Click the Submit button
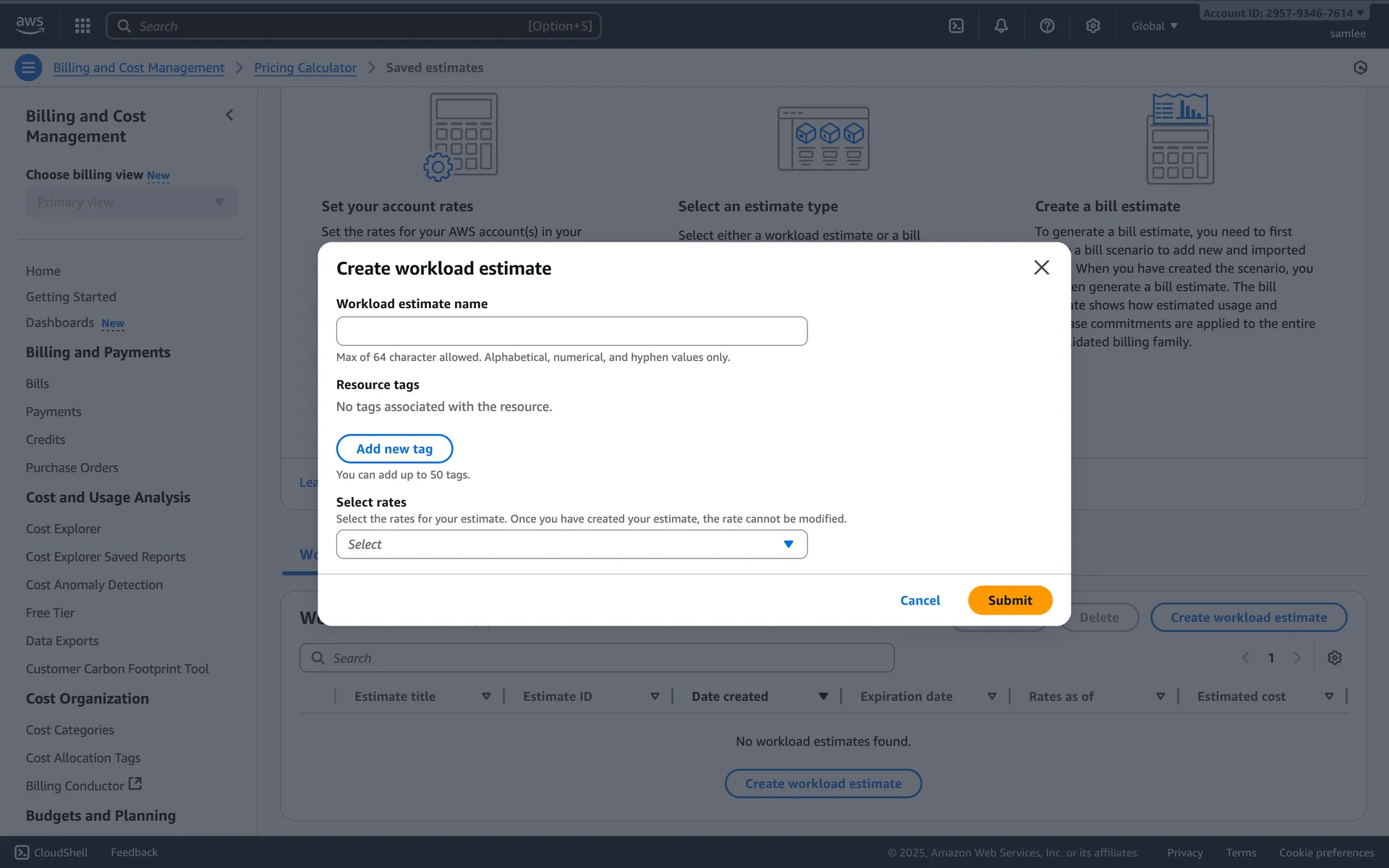 [x=1009, y=600]
